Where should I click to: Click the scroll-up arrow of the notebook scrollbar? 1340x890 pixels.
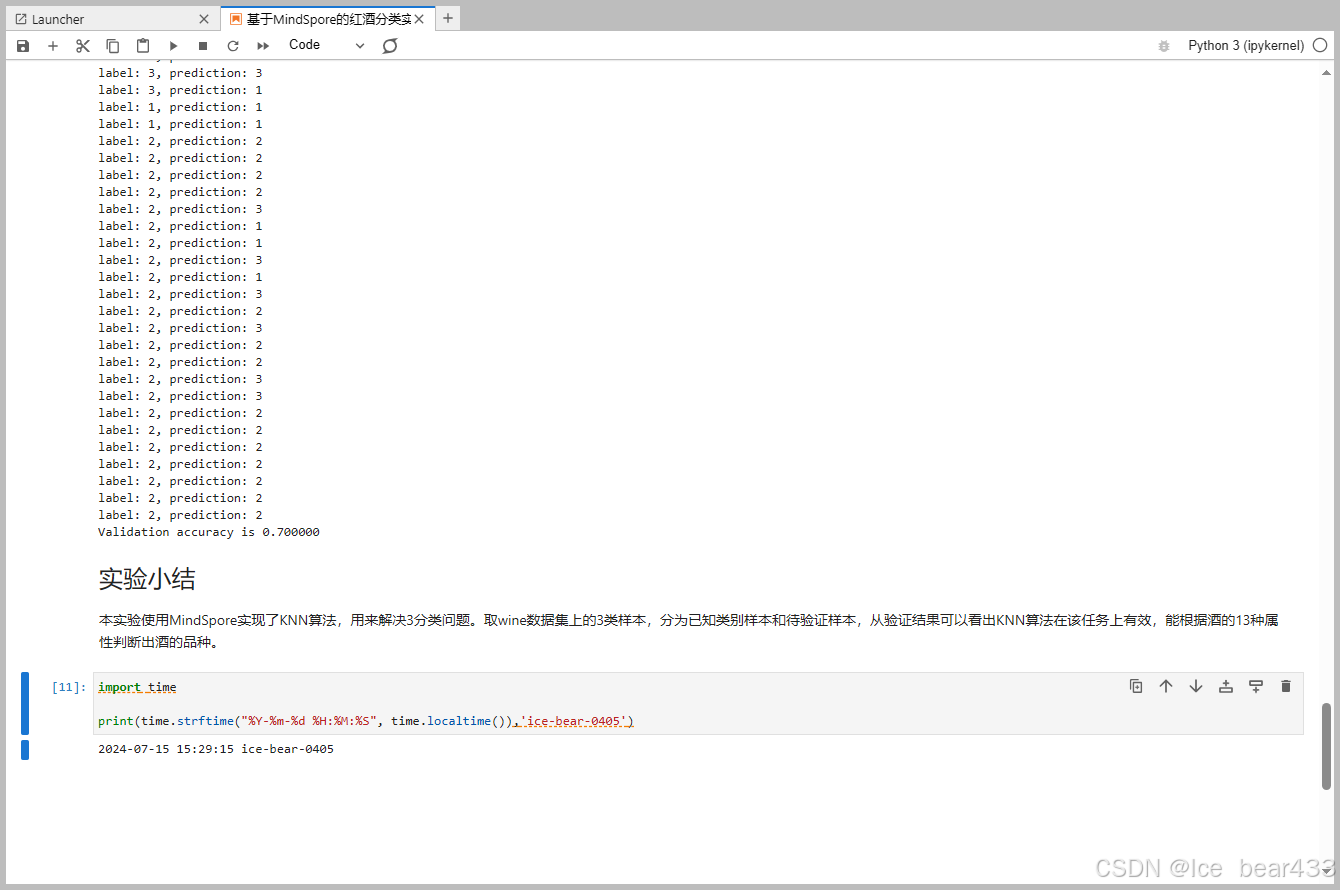pyautogui.click(x=1327, y=71)
